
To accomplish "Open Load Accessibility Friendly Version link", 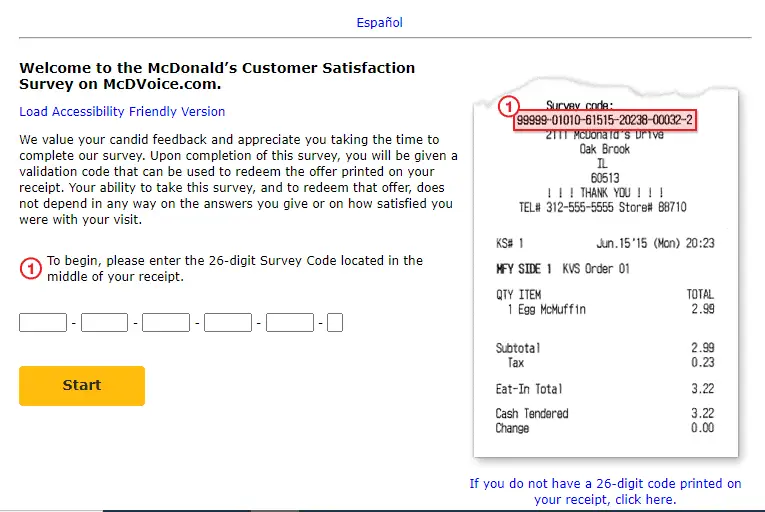I will click(x=122, y=112).
